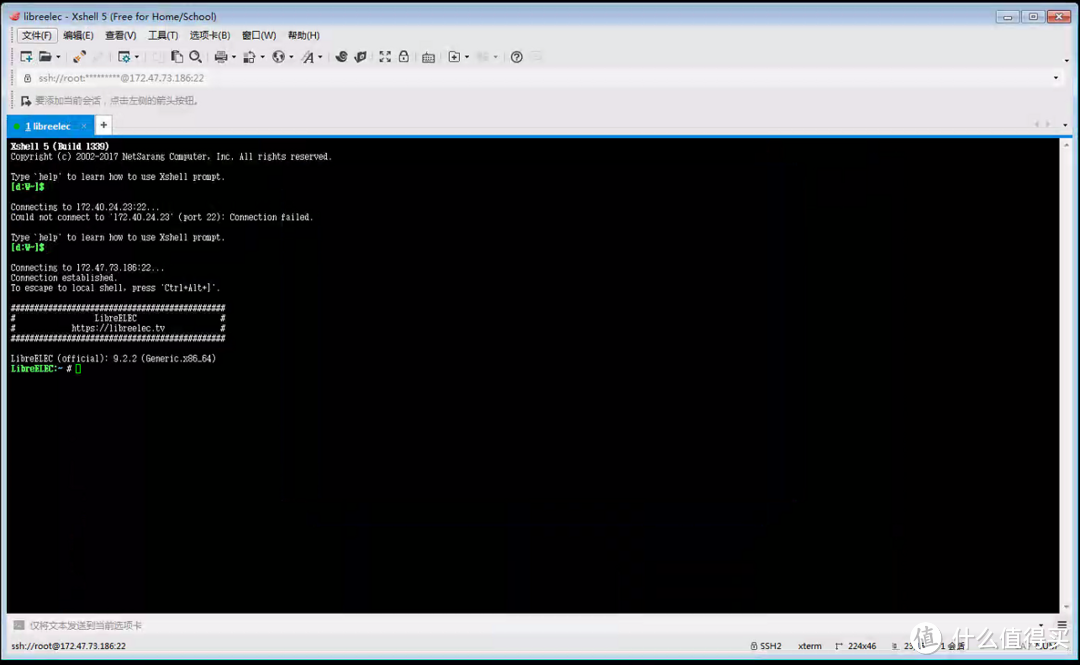Click the lock screen padlock icon

[x=404, y=57]
